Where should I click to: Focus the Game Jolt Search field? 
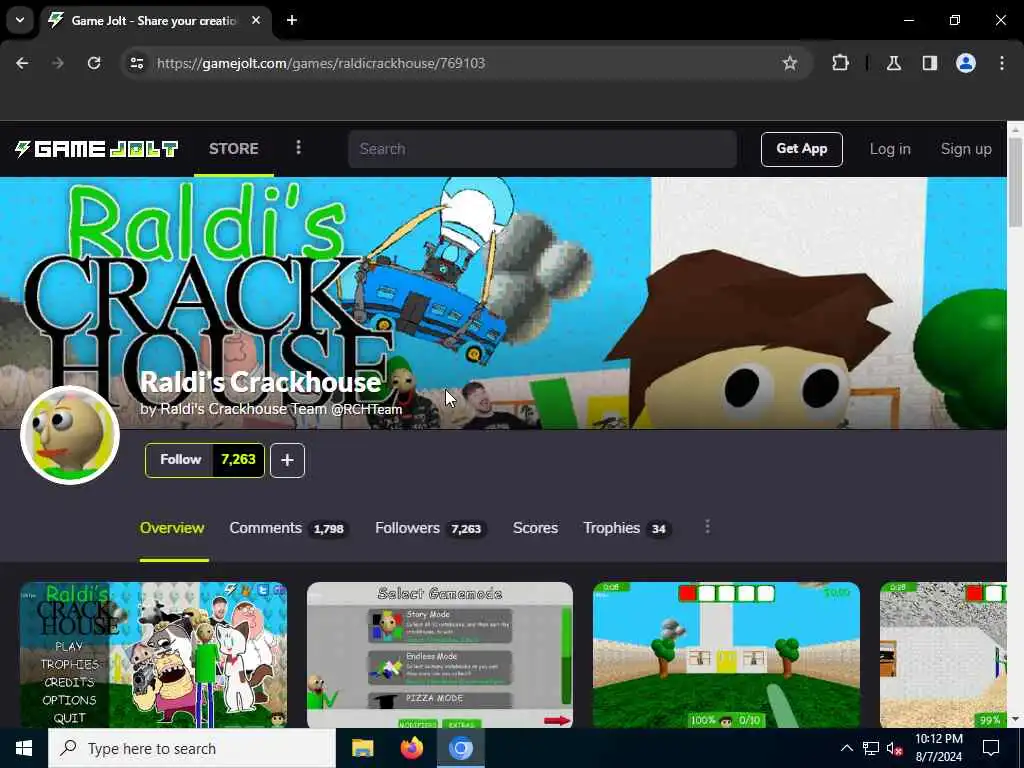pos(542,149)
